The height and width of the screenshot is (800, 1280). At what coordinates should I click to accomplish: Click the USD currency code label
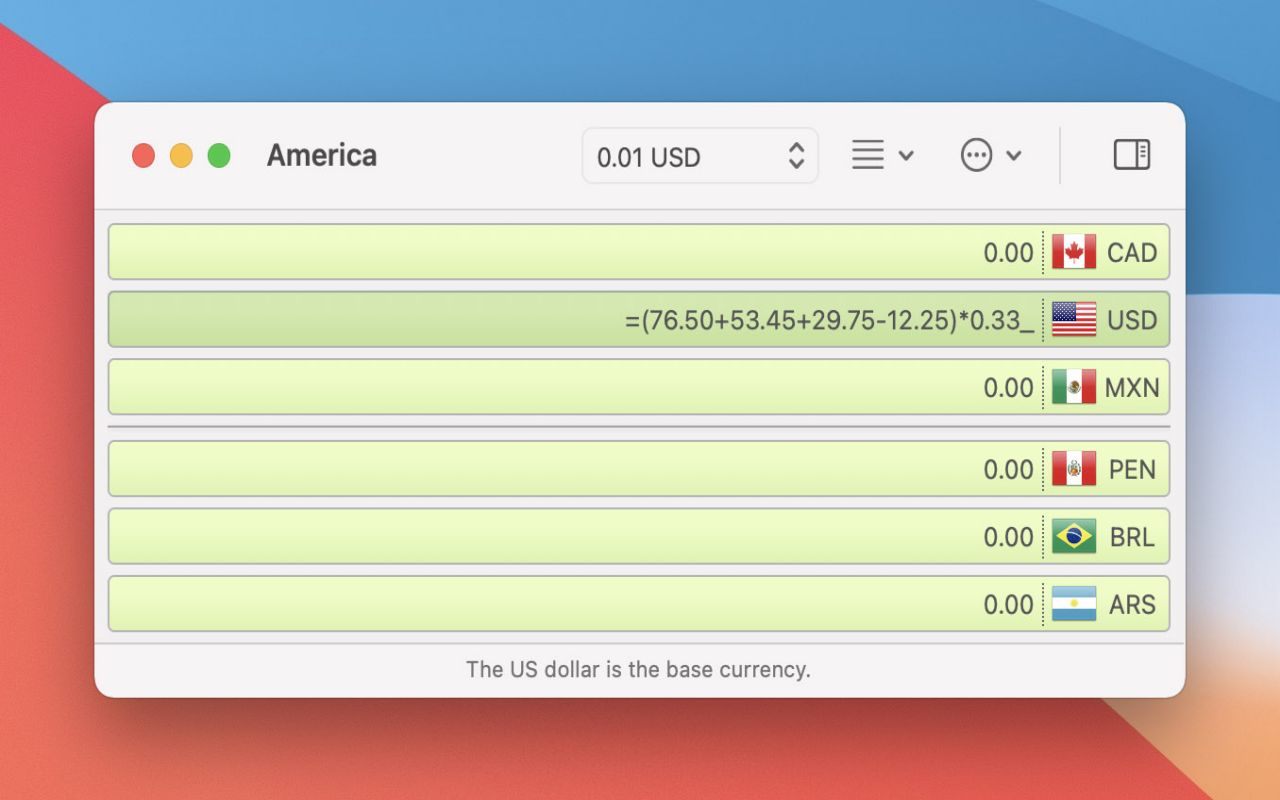pos(1132,321)
